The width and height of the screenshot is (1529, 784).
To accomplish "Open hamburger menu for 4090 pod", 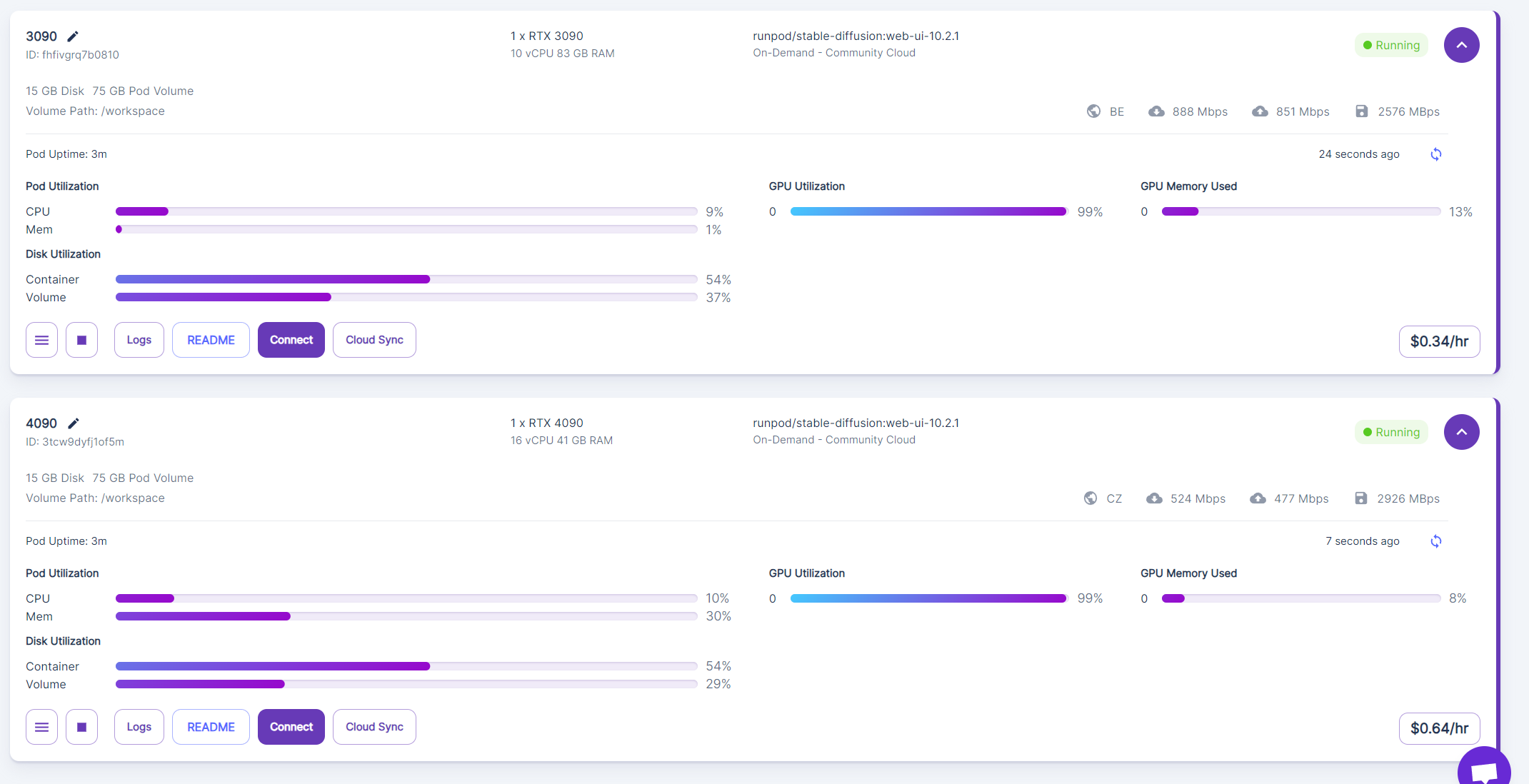I will click(x=41, y=727).
